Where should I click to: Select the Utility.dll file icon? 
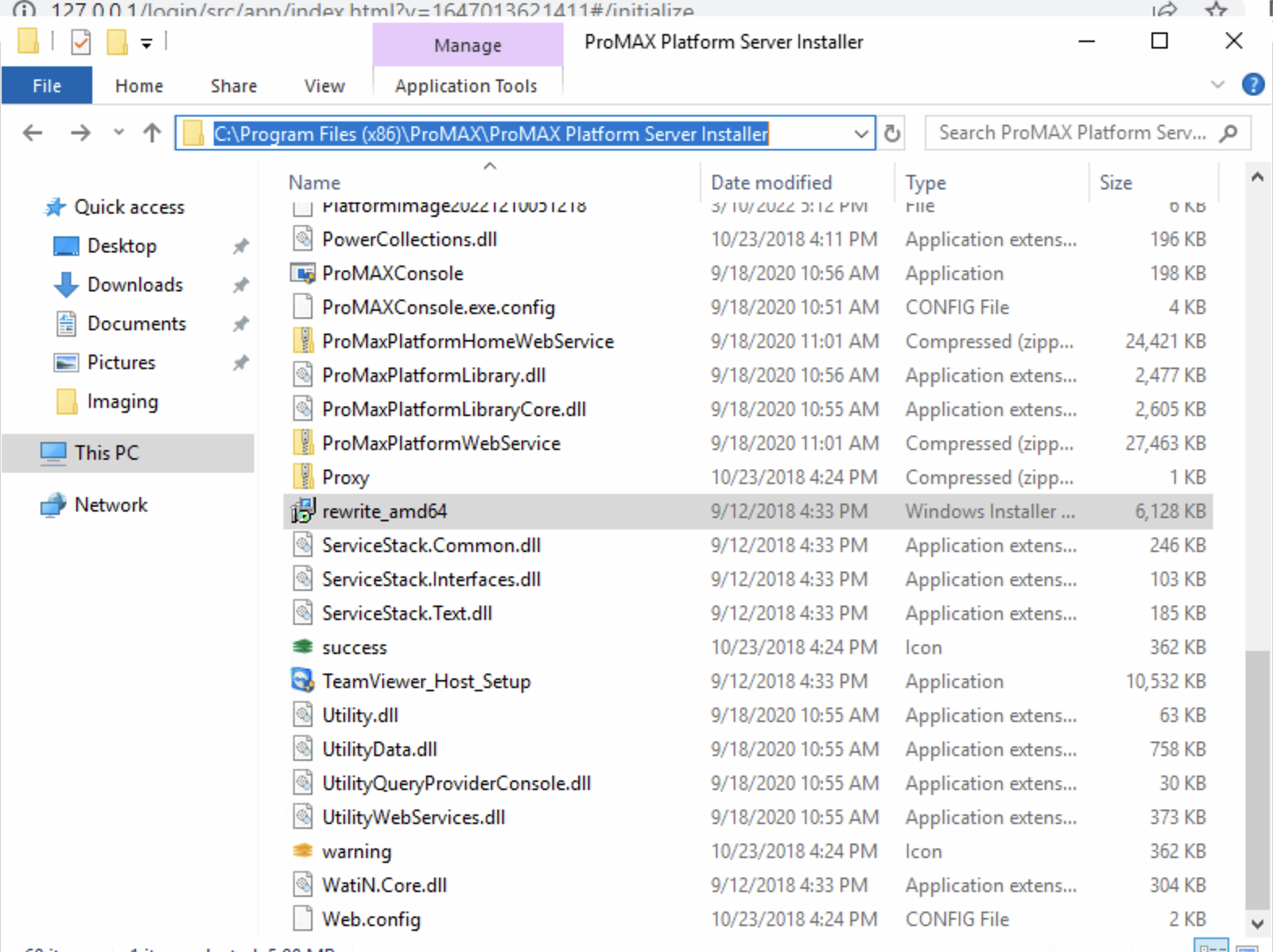tap(303, 716)
